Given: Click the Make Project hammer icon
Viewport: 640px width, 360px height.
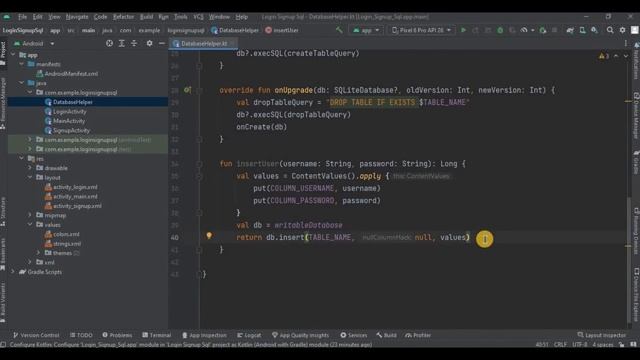Looking at the screenshot, I should (339, 30).
